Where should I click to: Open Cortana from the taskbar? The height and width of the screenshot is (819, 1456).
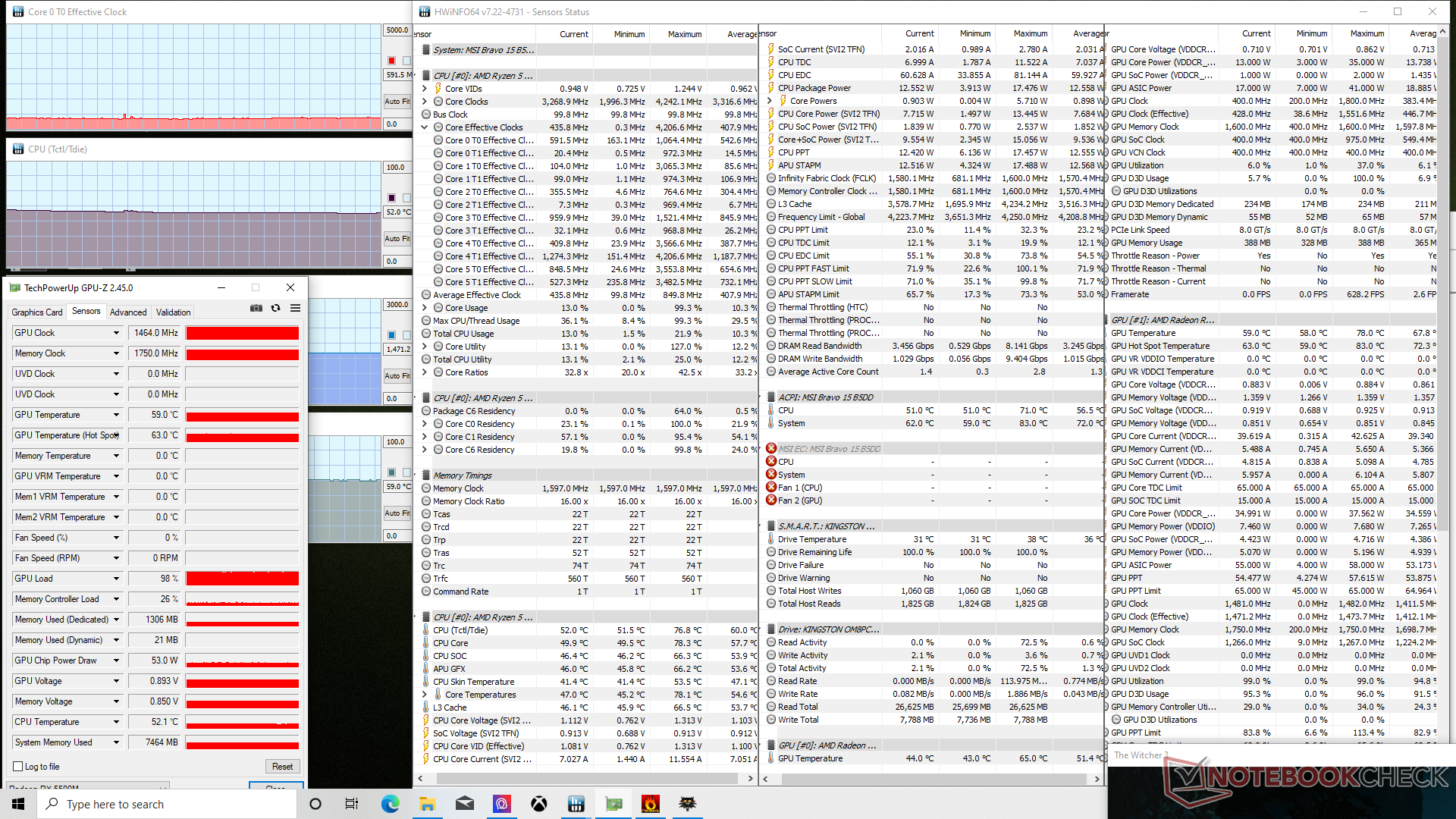point(315,804)
